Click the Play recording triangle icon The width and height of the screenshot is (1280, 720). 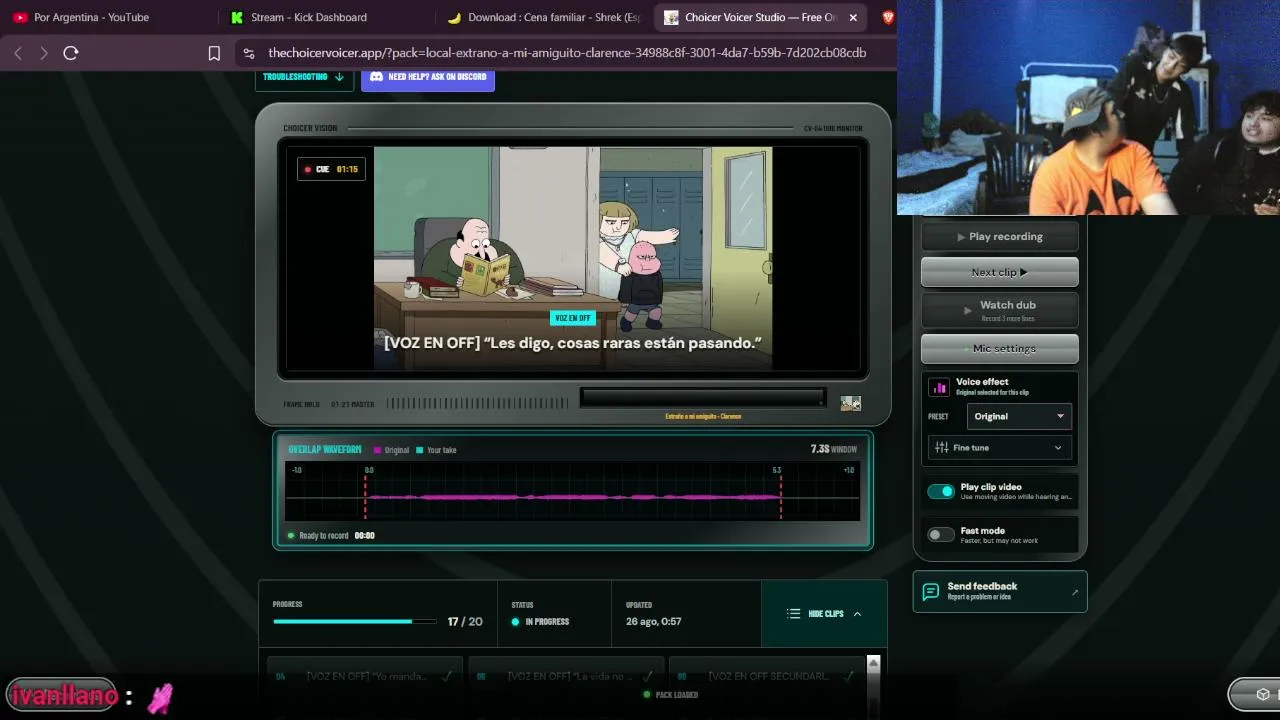click(x=961, y=237)
